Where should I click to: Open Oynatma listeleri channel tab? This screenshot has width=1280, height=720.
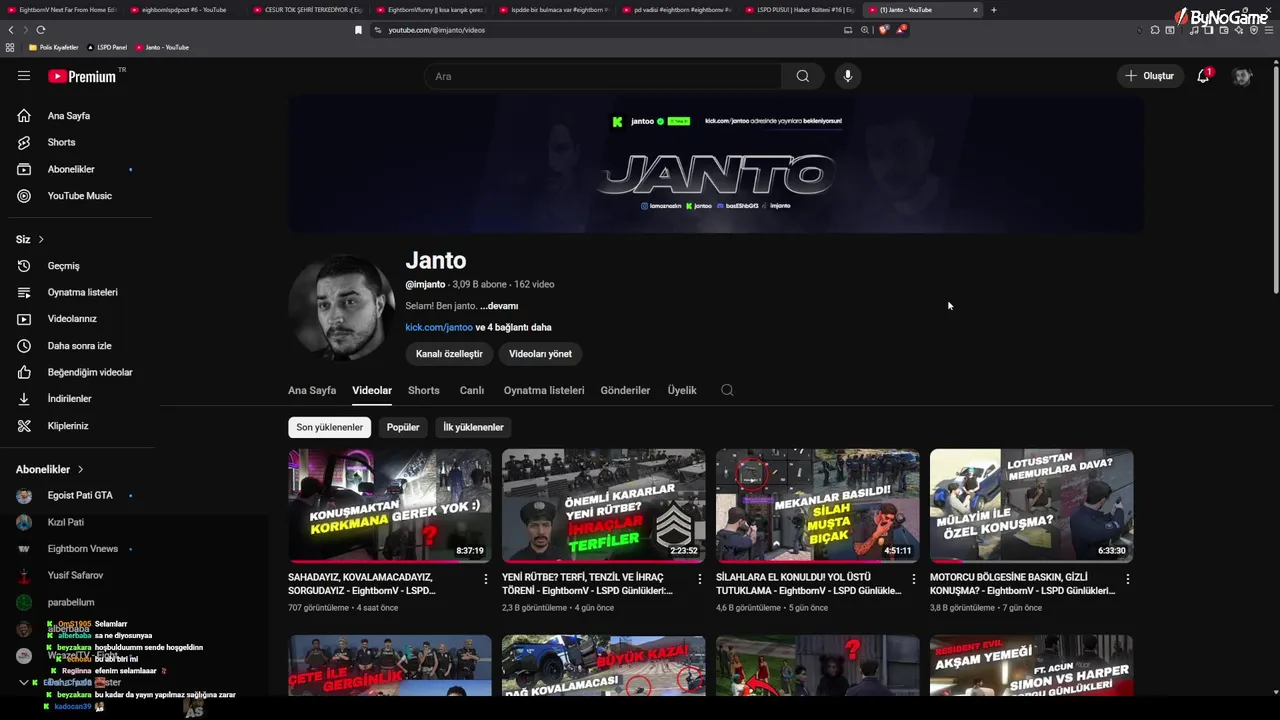coord(544,390)
